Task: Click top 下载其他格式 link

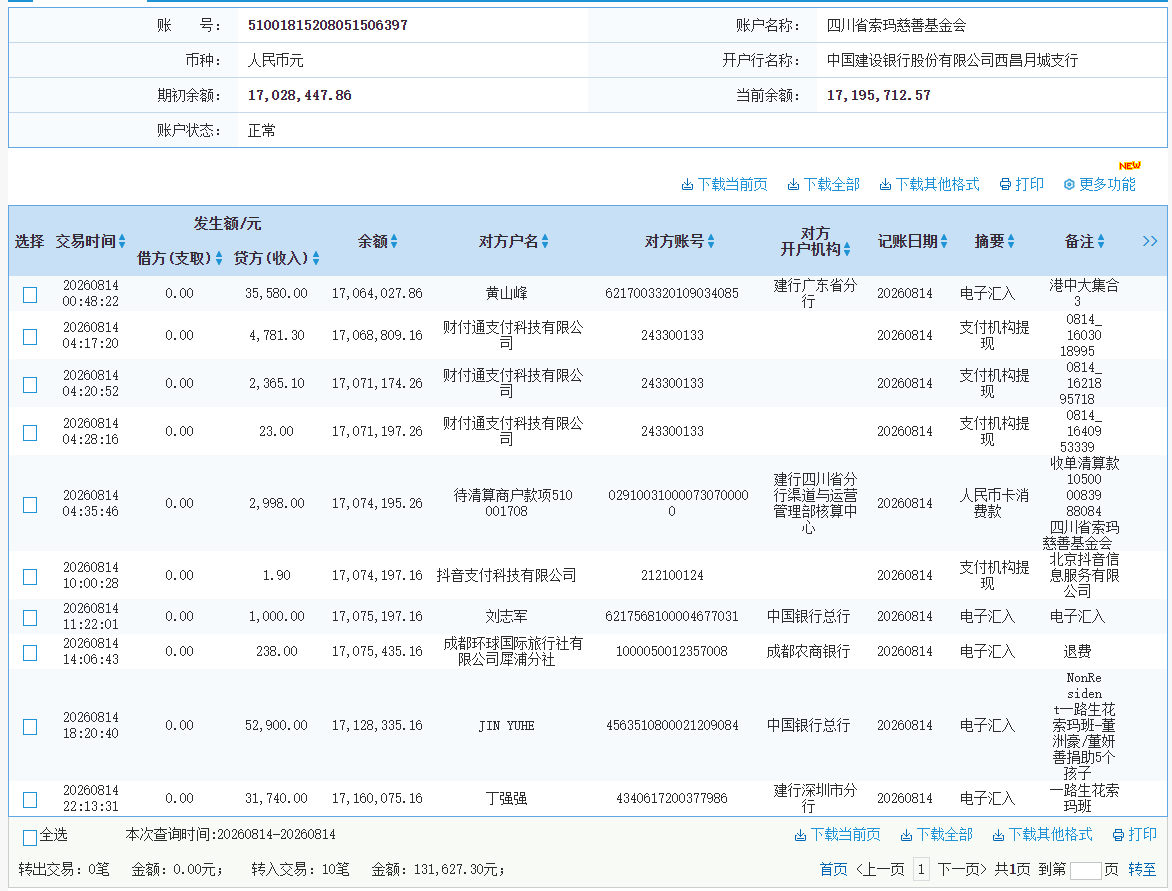Action: coord(929,185)
